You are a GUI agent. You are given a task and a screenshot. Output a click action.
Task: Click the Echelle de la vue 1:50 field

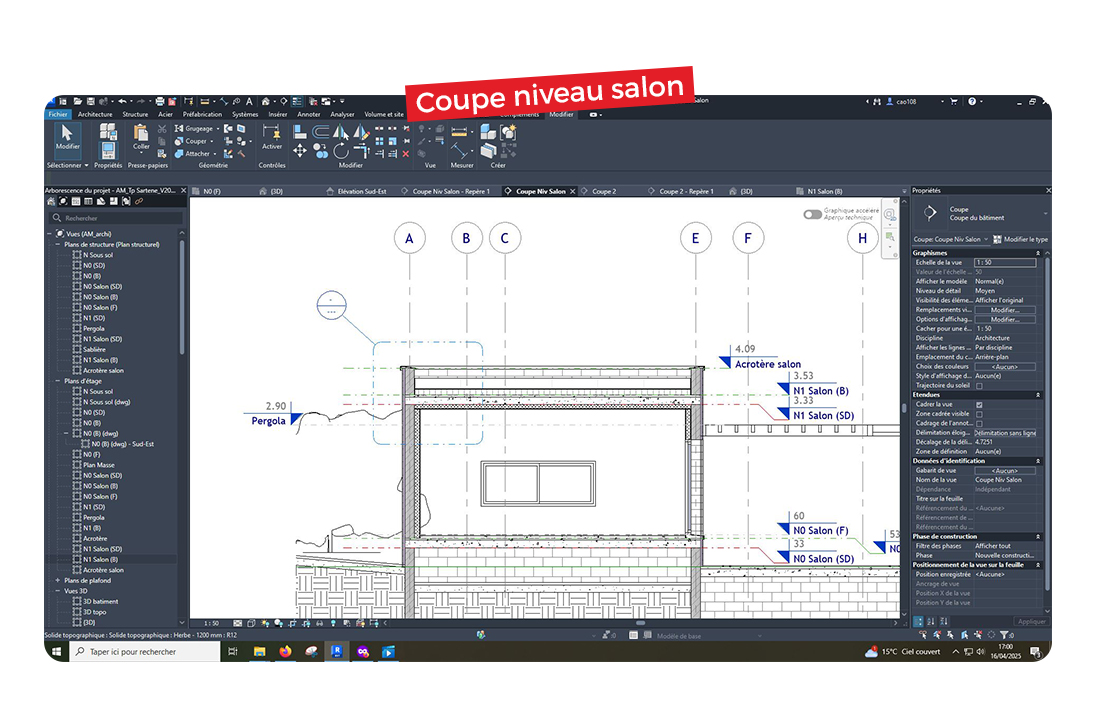click(x=1005, y=262)
